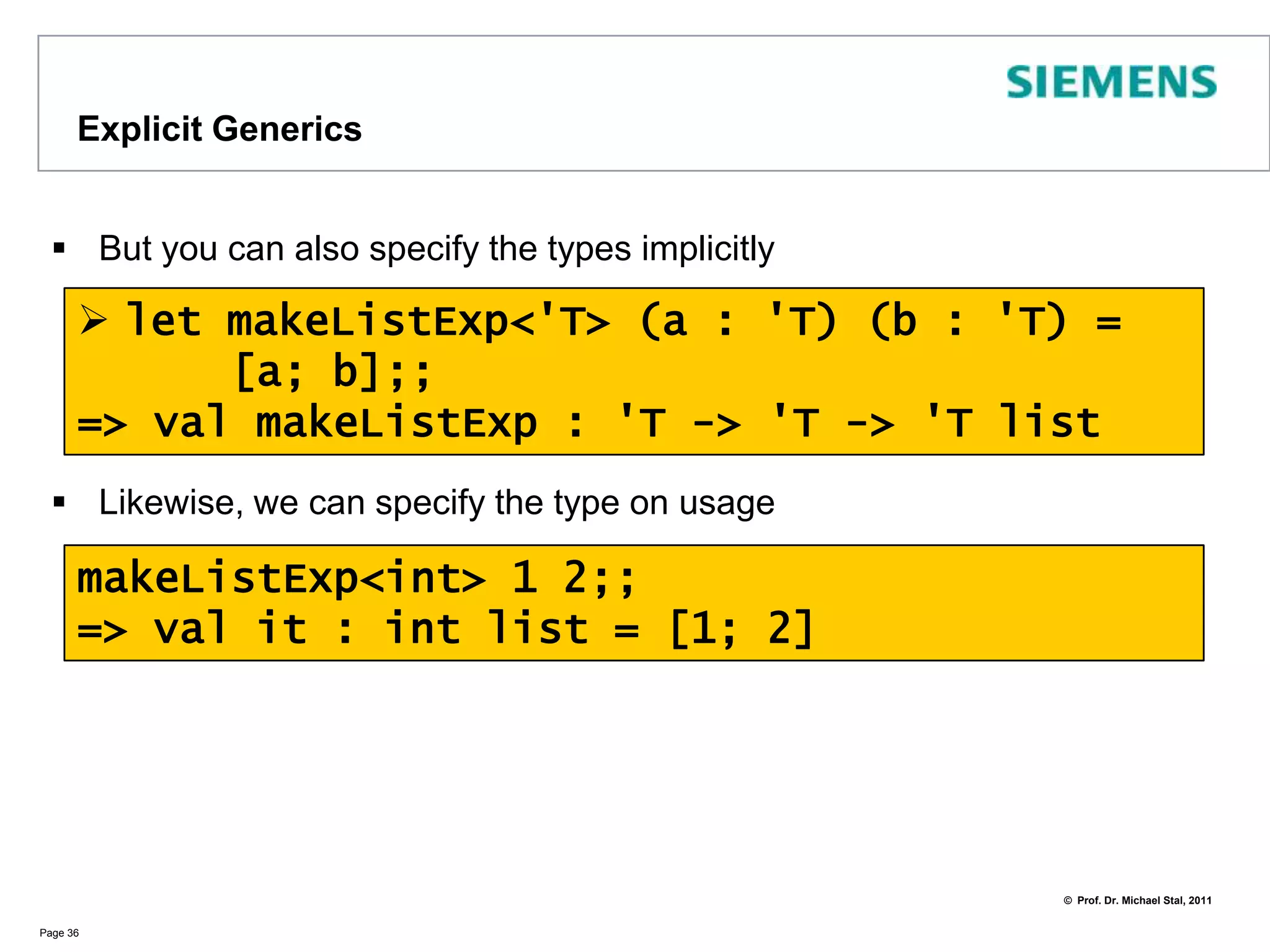Click the second square bullet marker

tap(59, 502)
